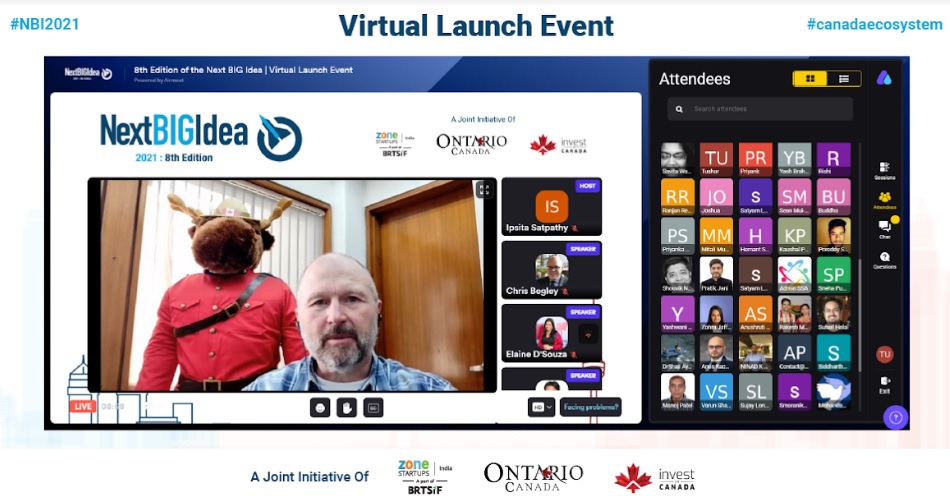Screen dimensions: 950x496
Task: Open attendee SL tile
Action: (755, 392)
